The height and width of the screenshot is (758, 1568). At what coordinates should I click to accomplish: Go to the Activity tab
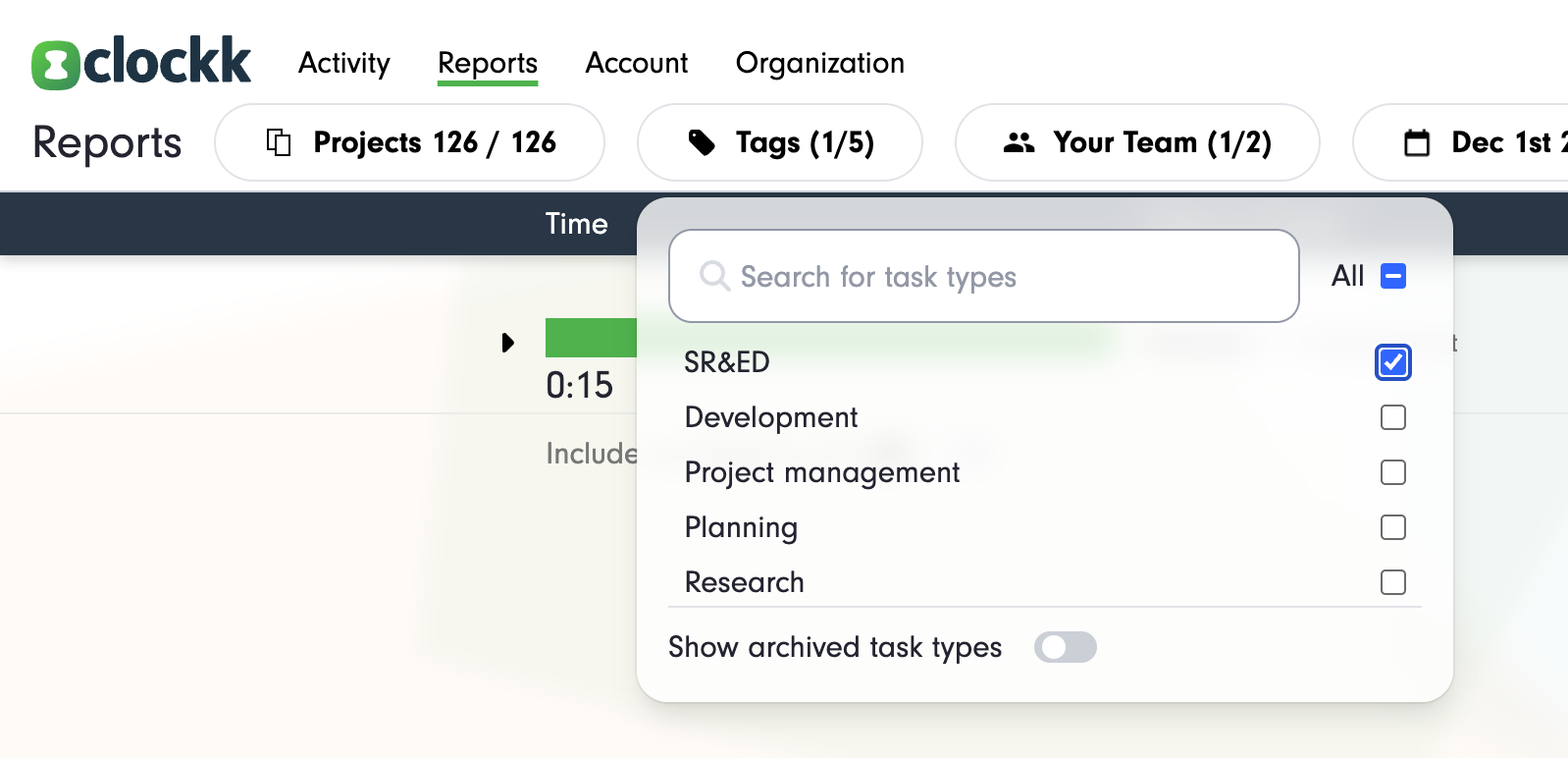point(343,63)
